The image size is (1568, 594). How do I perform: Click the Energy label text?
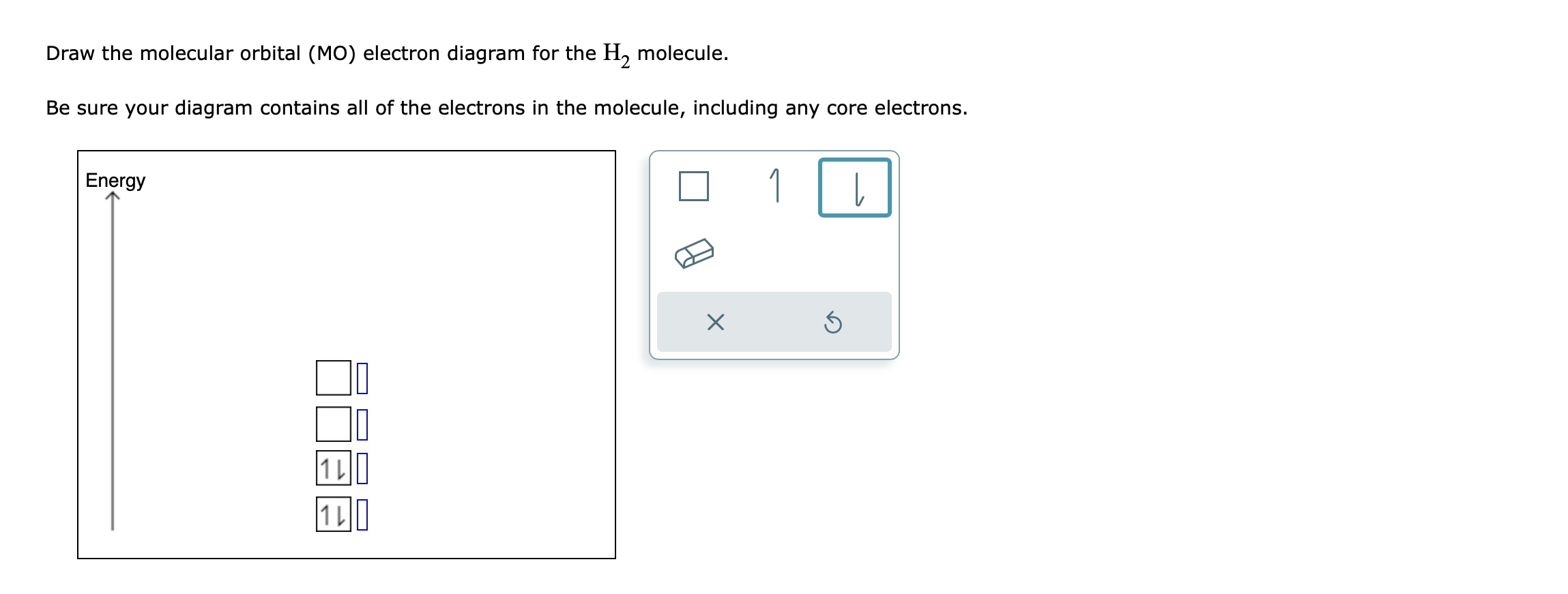click(x=115, y=181)
